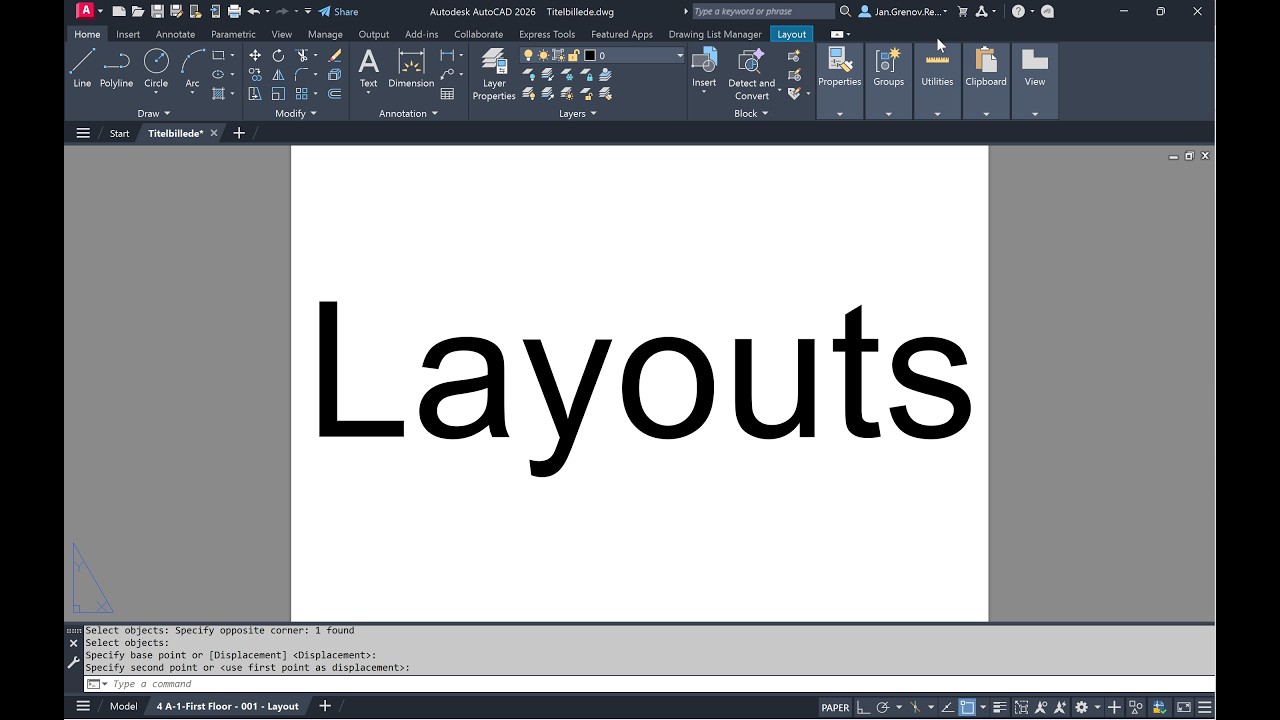Select the Stretch tool

(255, 94)
